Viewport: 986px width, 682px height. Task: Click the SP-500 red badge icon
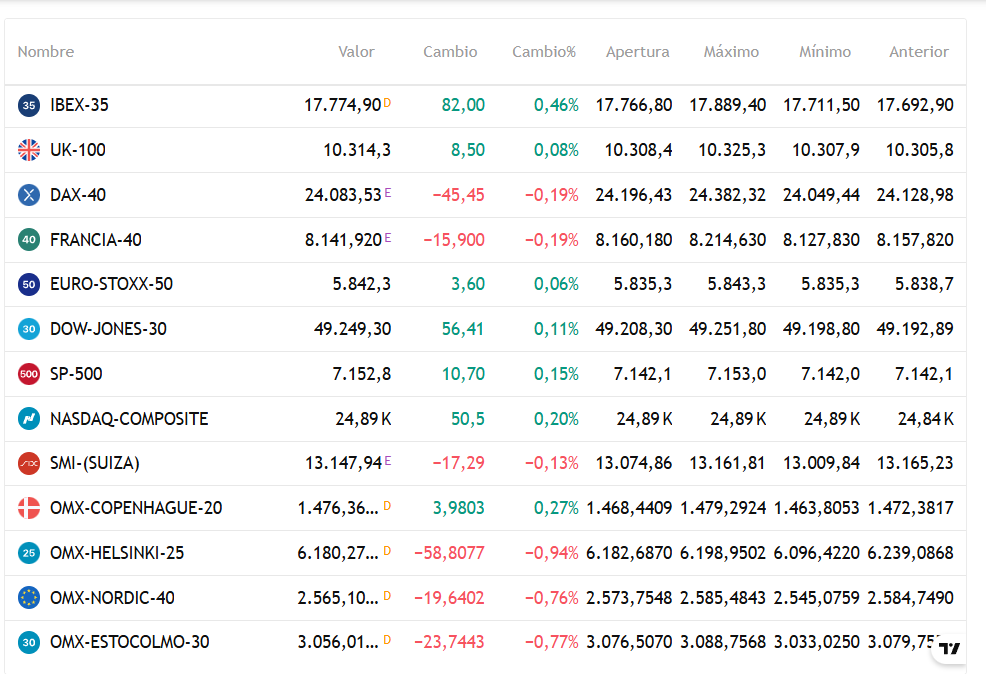point(29,374)
